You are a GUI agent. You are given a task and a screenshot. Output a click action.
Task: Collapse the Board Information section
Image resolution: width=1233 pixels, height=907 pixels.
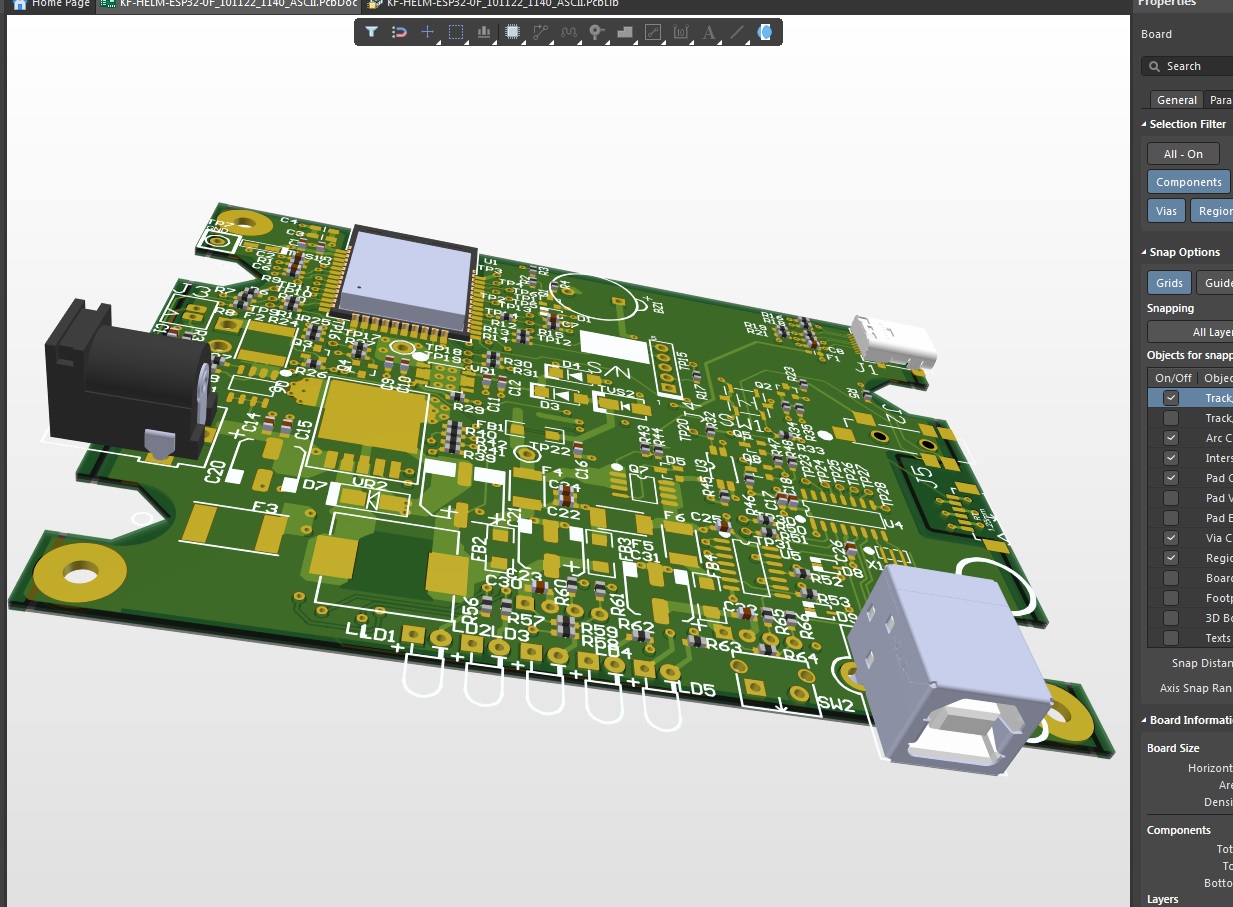click(x=1145, y=719)
